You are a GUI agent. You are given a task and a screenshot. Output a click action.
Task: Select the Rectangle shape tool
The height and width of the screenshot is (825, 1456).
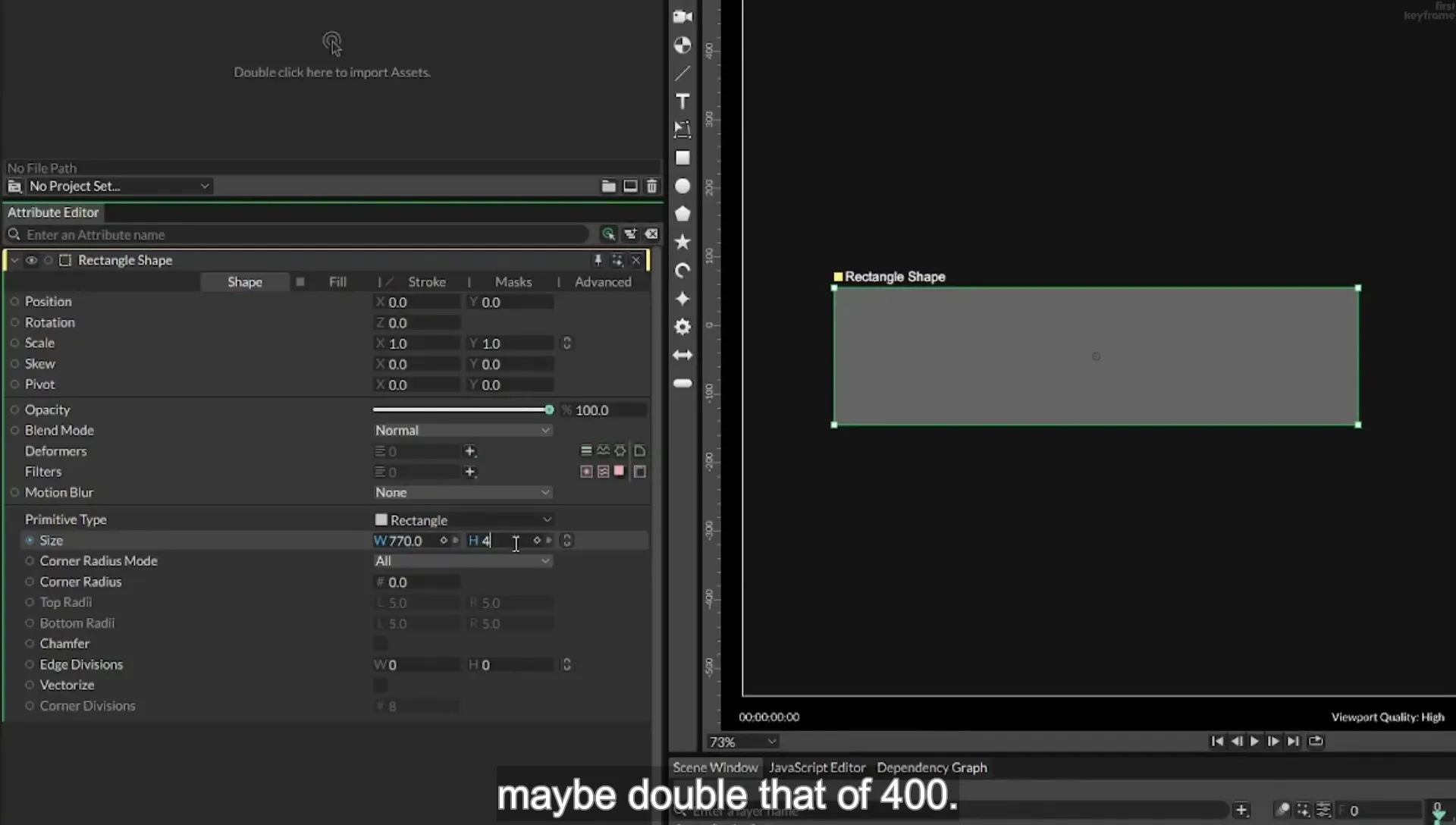pyautogui.click(x=682, y=158)
